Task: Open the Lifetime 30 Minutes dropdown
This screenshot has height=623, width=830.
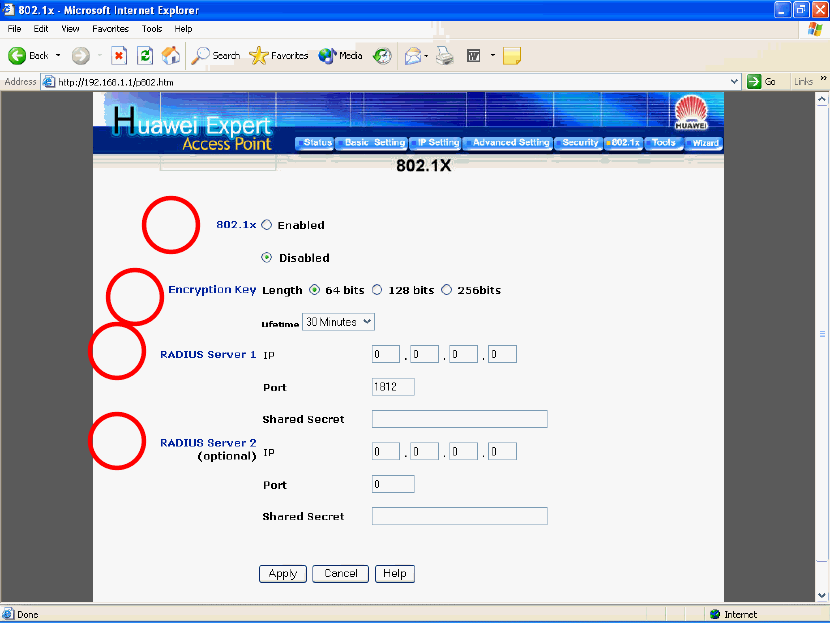Action: [338, 322]
